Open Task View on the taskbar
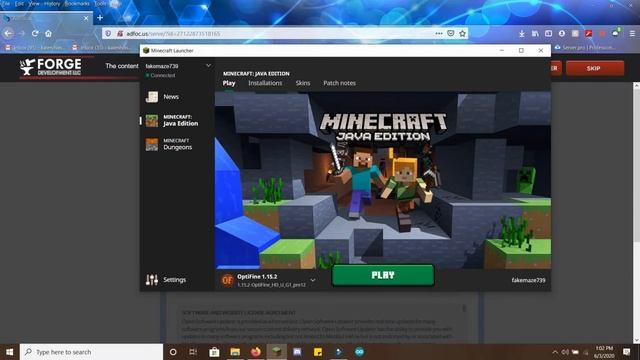This screenshot has height=360, width=640. (x=193, y=352)
